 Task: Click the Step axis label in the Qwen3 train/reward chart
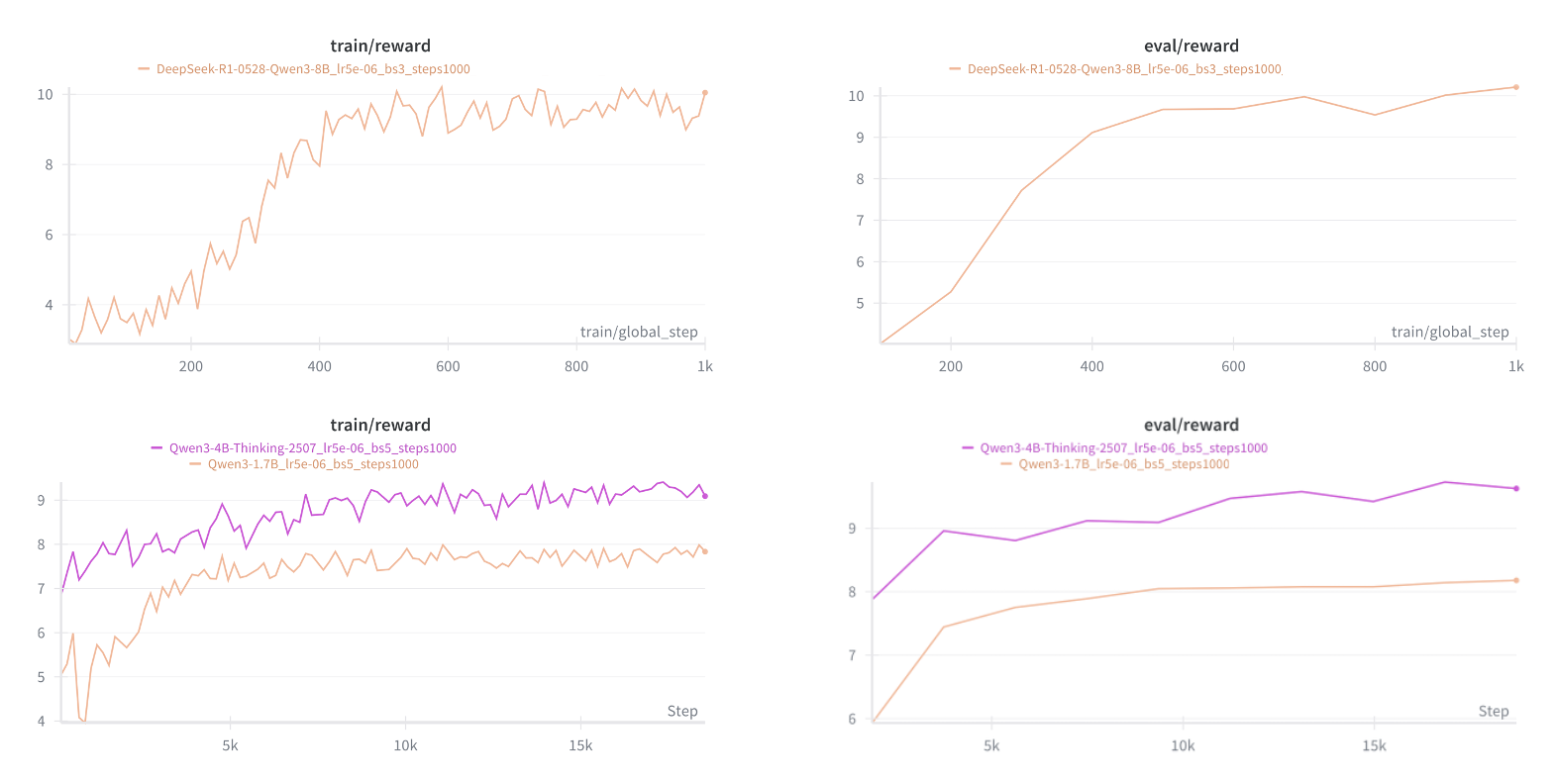pos(682,711)
